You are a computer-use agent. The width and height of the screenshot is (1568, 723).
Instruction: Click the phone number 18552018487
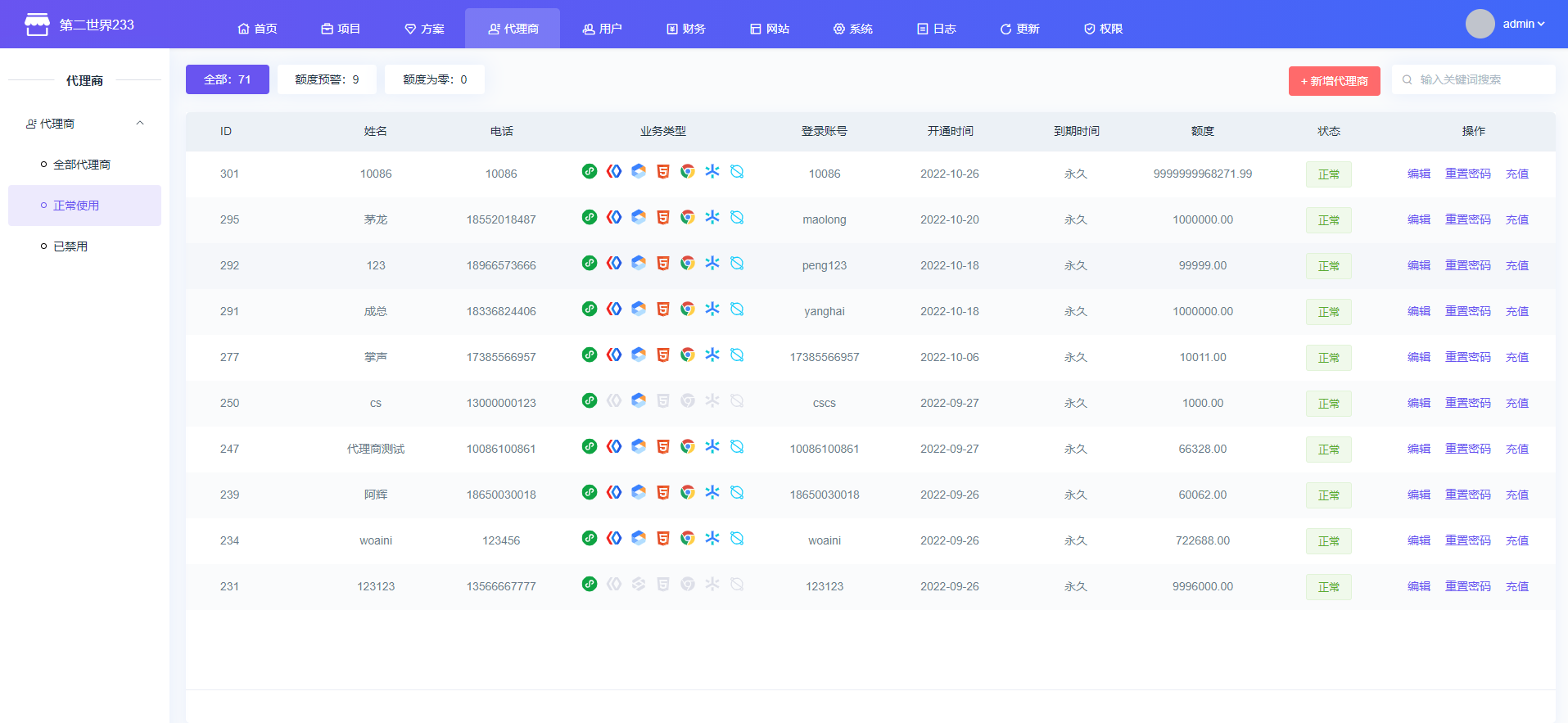[501, 219]
